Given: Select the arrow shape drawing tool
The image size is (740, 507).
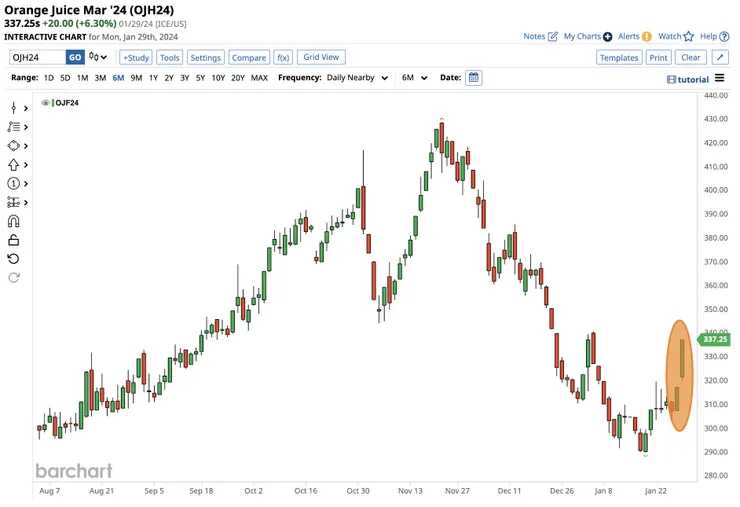Looking at the screenshot, I should click(14, 164).
